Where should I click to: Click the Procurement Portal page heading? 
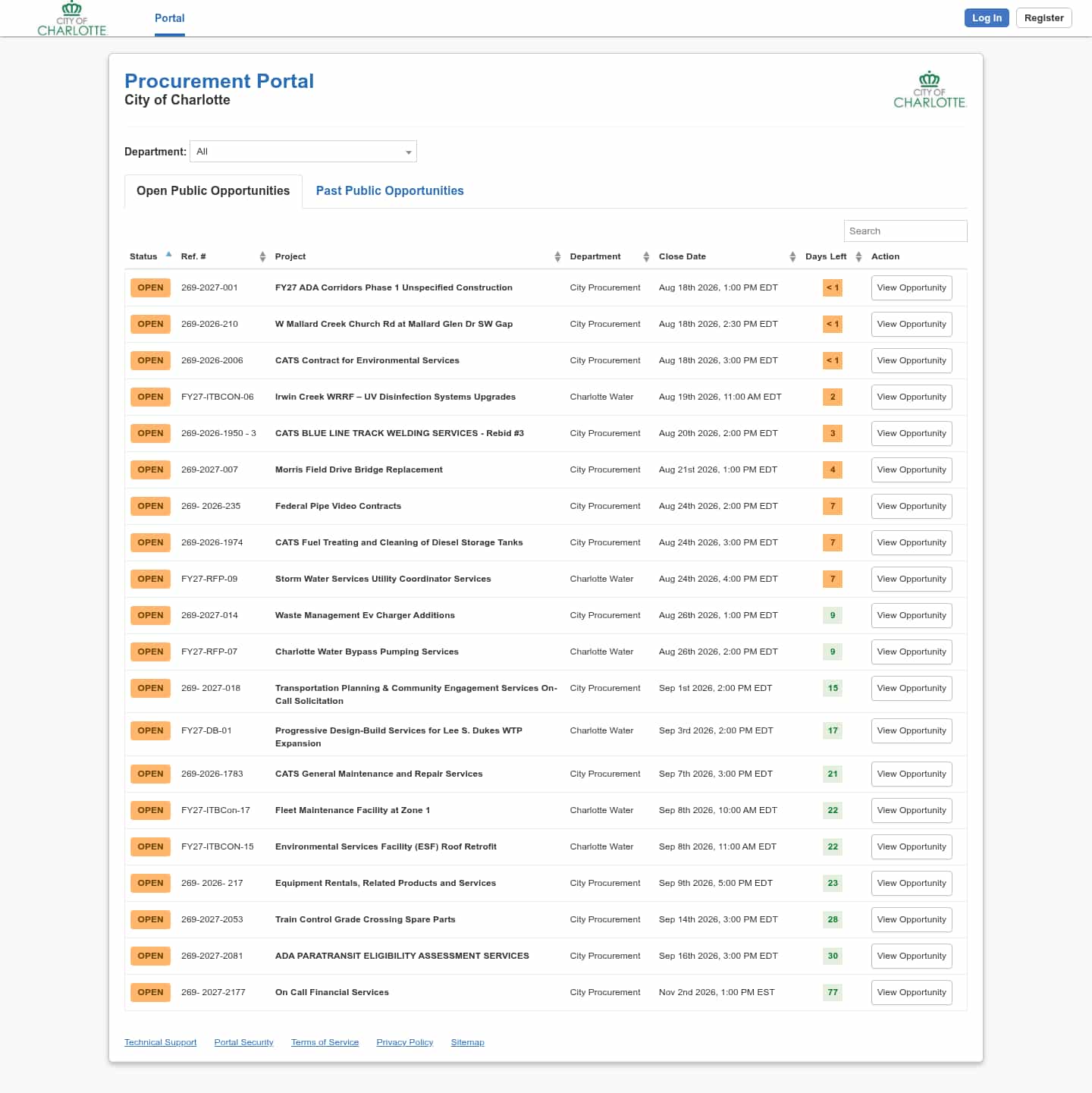pyautogui.click(x=219, y=81)
